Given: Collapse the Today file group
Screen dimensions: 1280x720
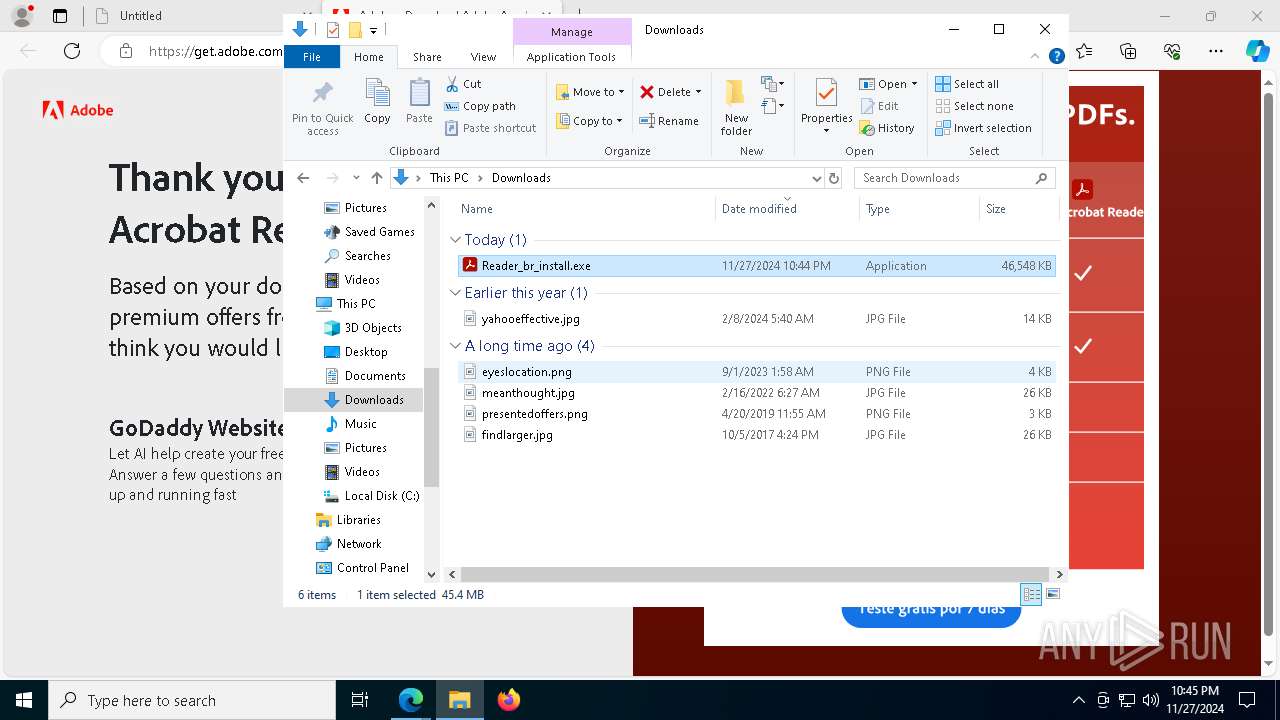Looking at the screenshot, I should pyautogui.click(x=456, y=240).
